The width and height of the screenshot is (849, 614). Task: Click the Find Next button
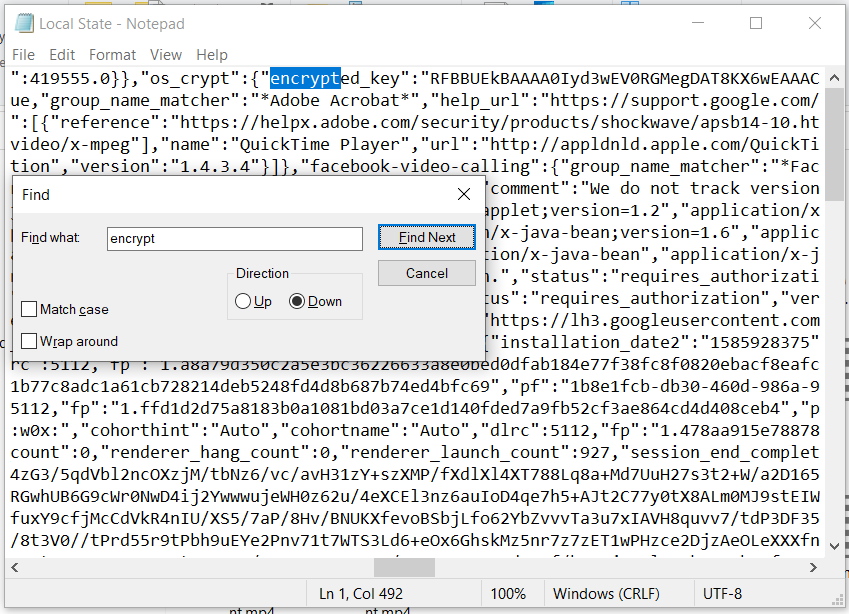tap(427, 238)
